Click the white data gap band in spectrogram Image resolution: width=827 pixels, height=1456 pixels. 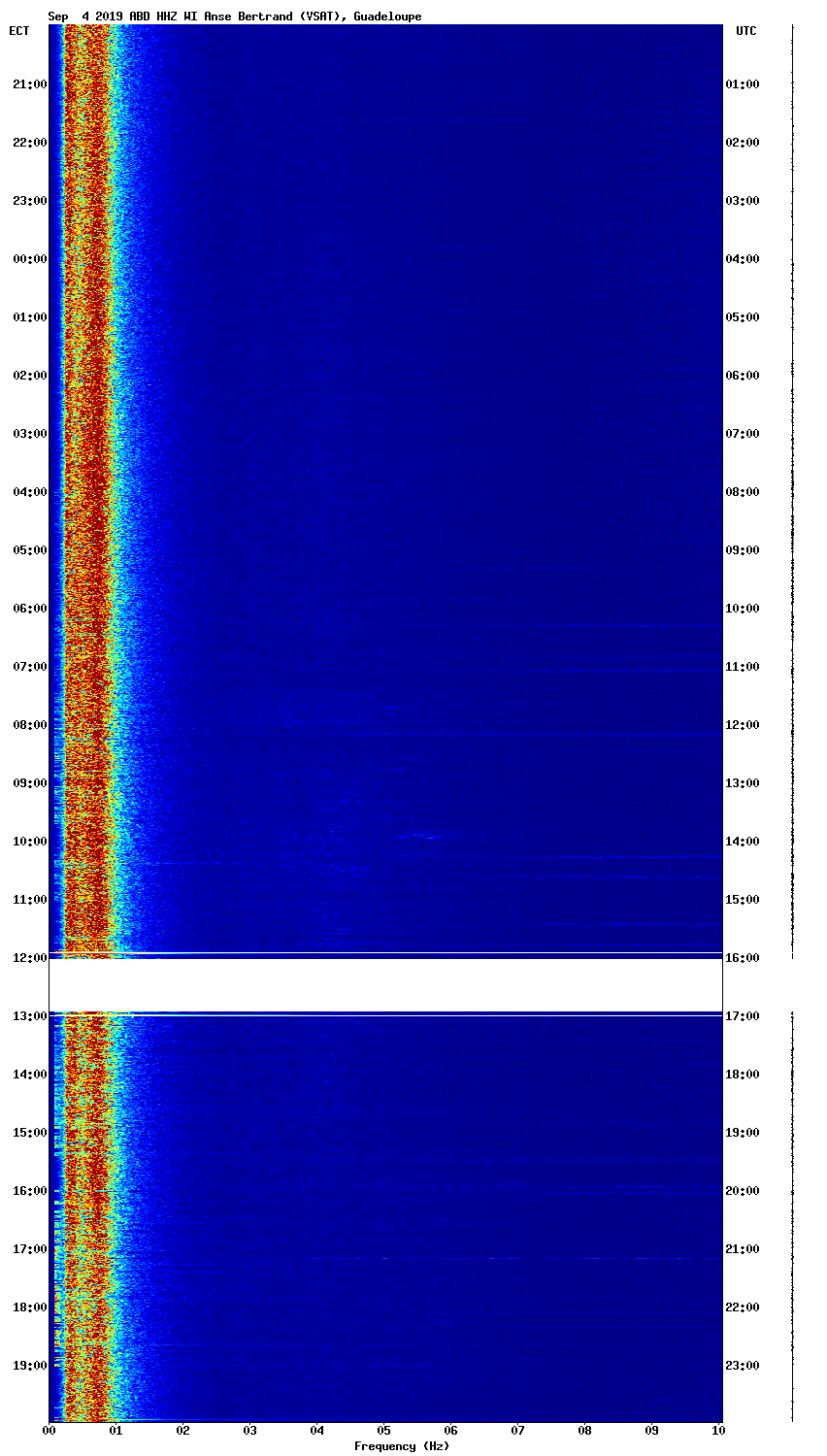[x=385, y=985]
